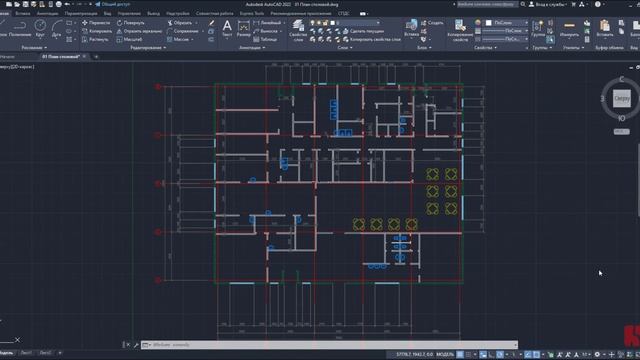Expand the Слои panel dropdown

(x=345, y=48)
